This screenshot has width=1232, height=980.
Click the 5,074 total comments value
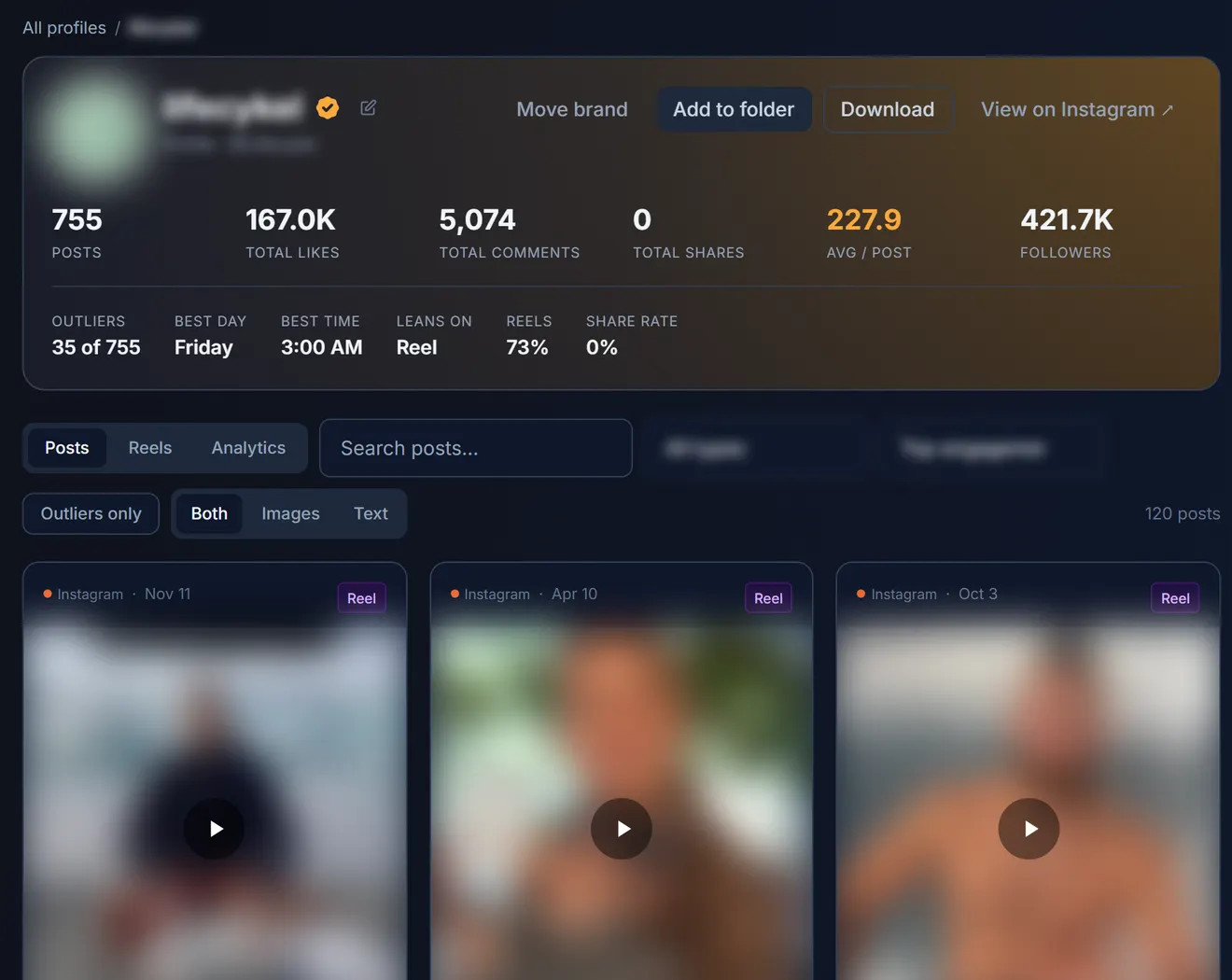[x=477, y=219]
